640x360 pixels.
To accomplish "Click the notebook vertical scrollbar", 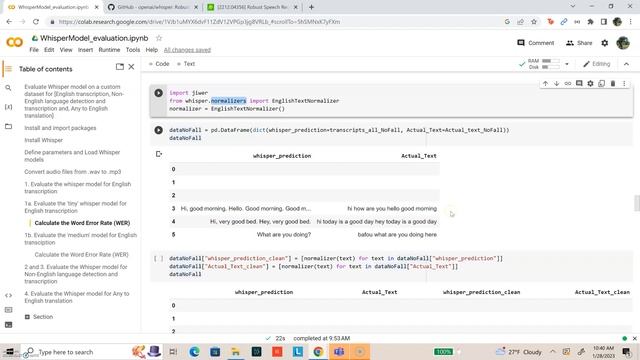I will 636,203.
